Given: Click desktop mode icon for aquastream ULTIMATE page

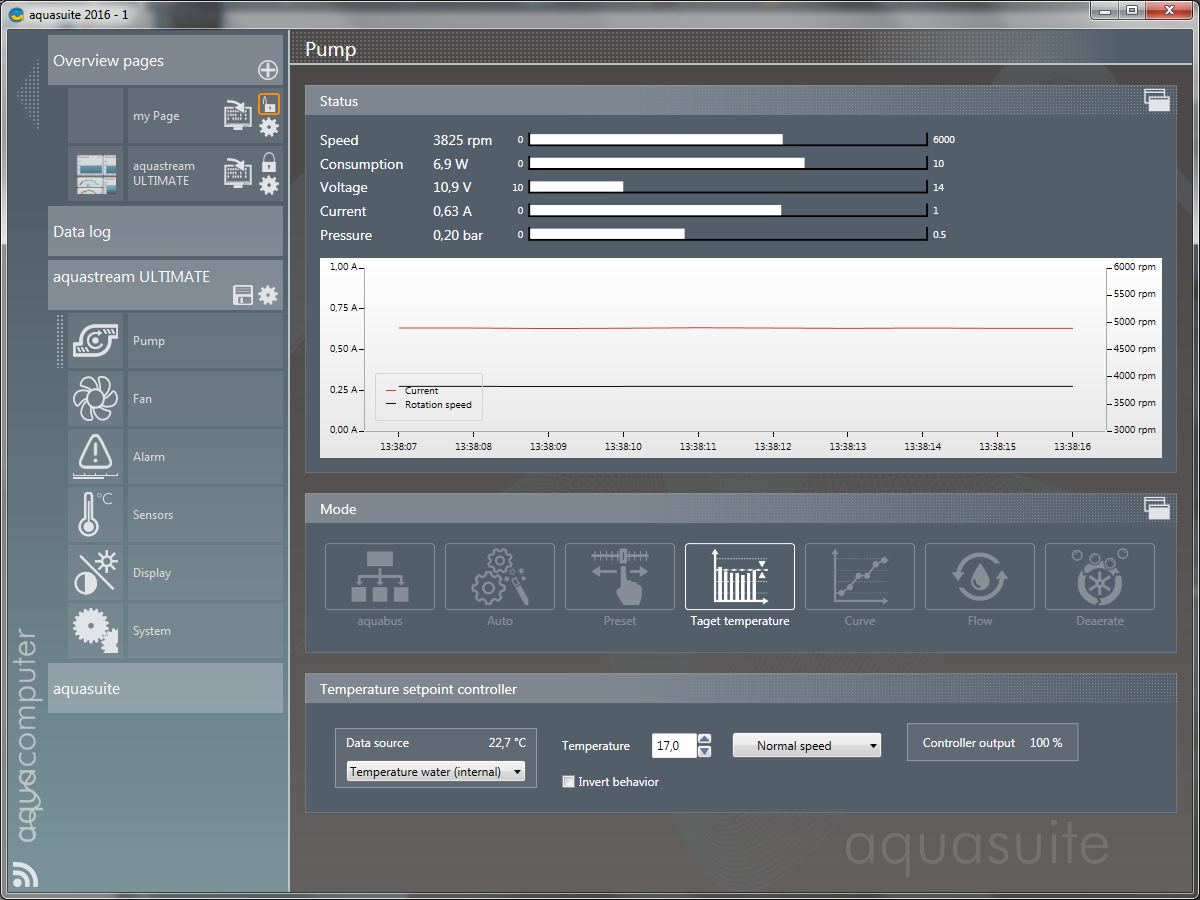Looking at the screenshot, I should coord(238,173).
